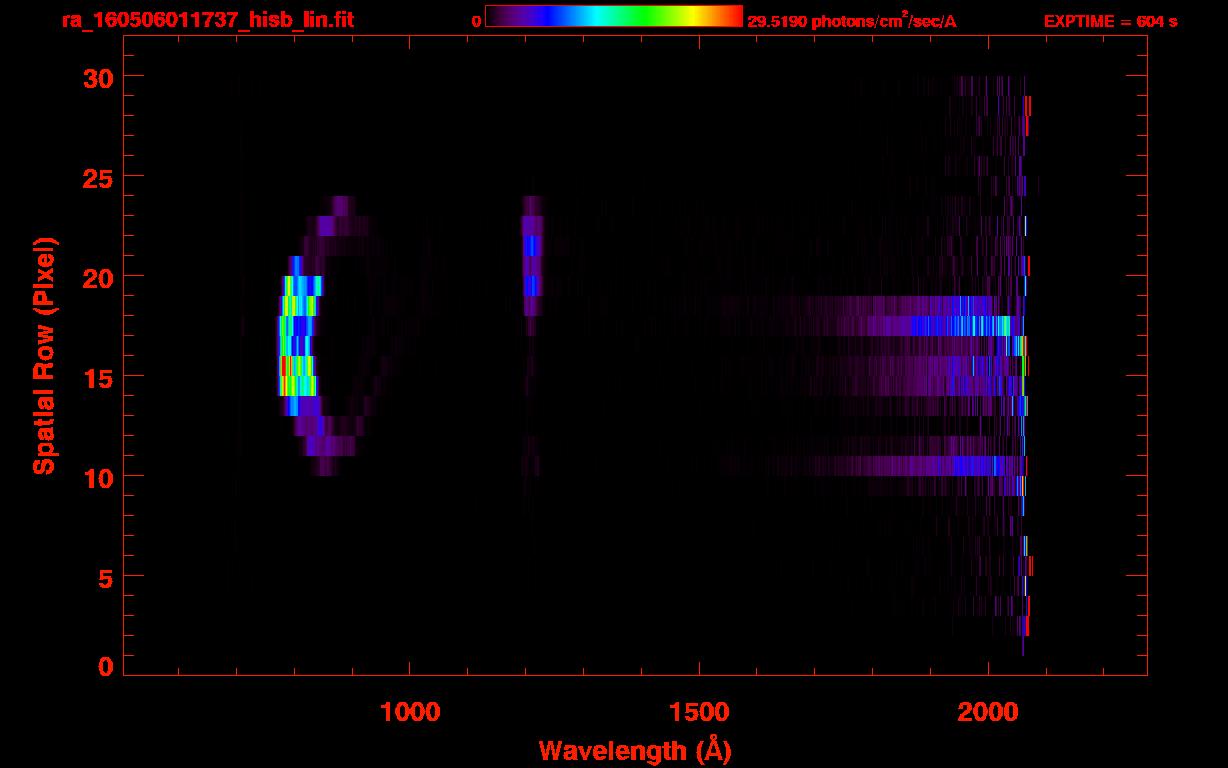Click the y-axis tick label 20
1228x768 pixels.
coord(97,277)
